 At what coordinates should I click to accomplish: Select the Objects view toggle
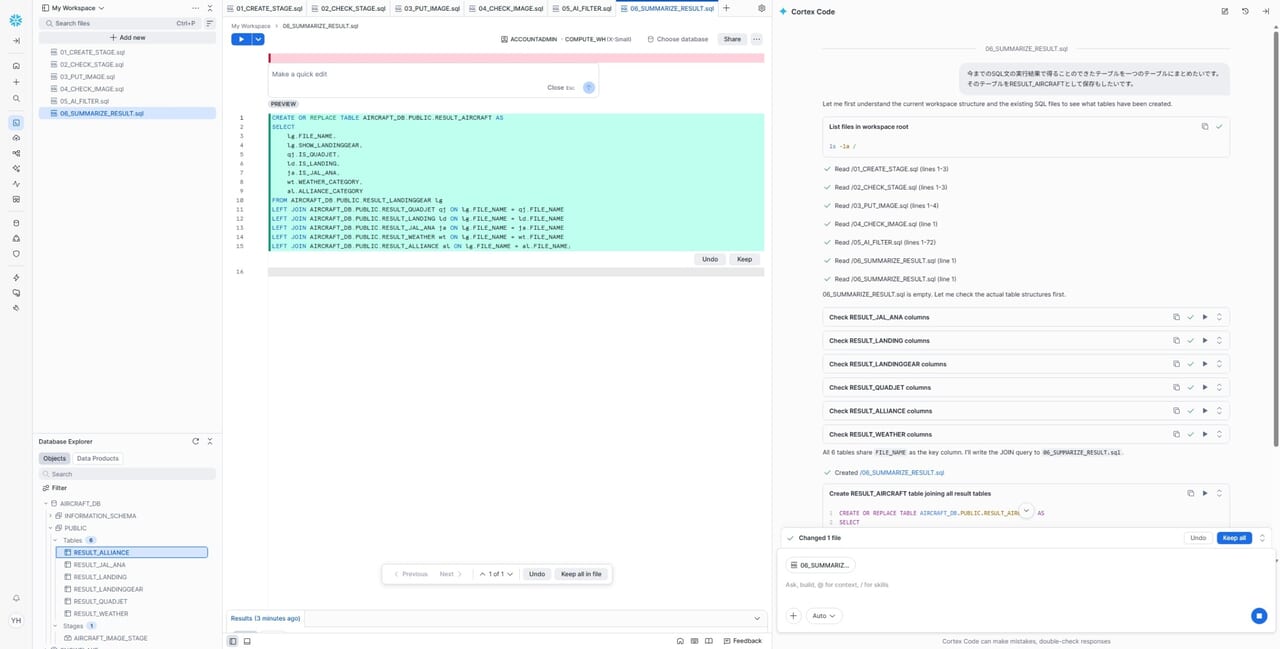(x=54, y=458)
